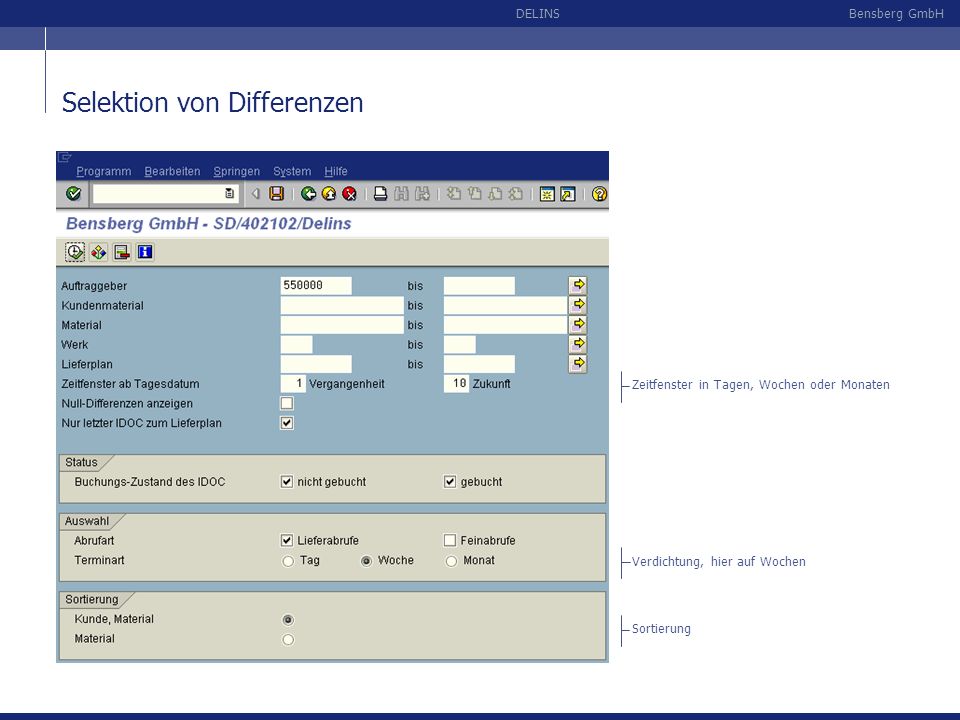Open the Springen menu
Viewport: 960px width, 720px height.
point(236,171)
